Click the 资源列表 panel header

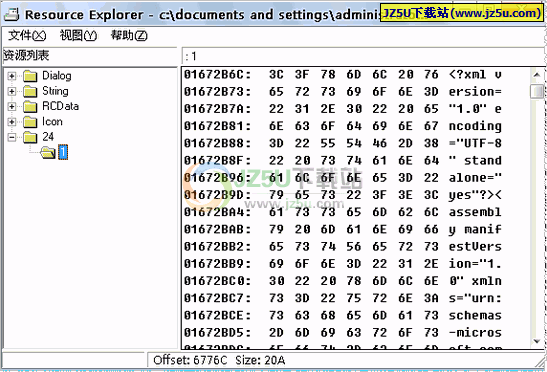tap(90, 55)
